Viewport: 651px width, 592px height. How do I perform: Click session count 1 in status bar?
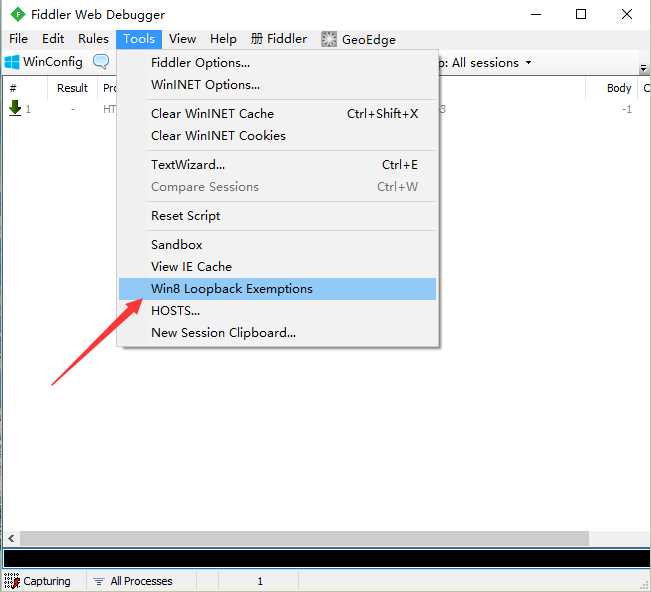259,581
